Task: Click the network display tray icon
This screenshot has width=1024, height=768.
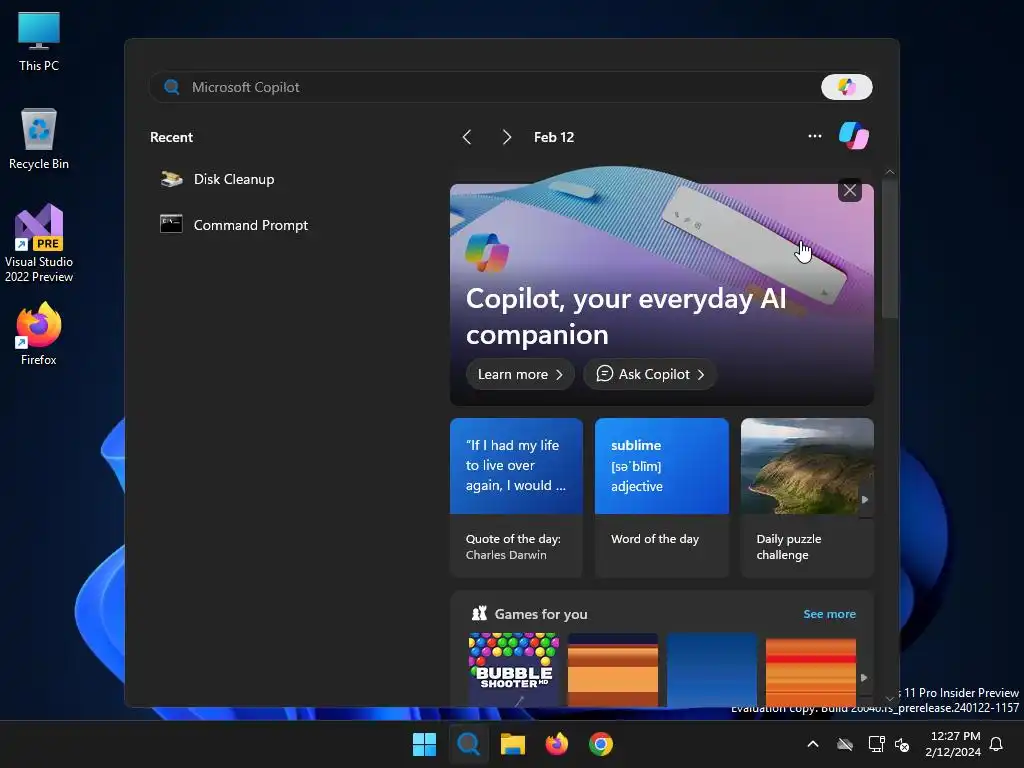Action: [876, 744]
